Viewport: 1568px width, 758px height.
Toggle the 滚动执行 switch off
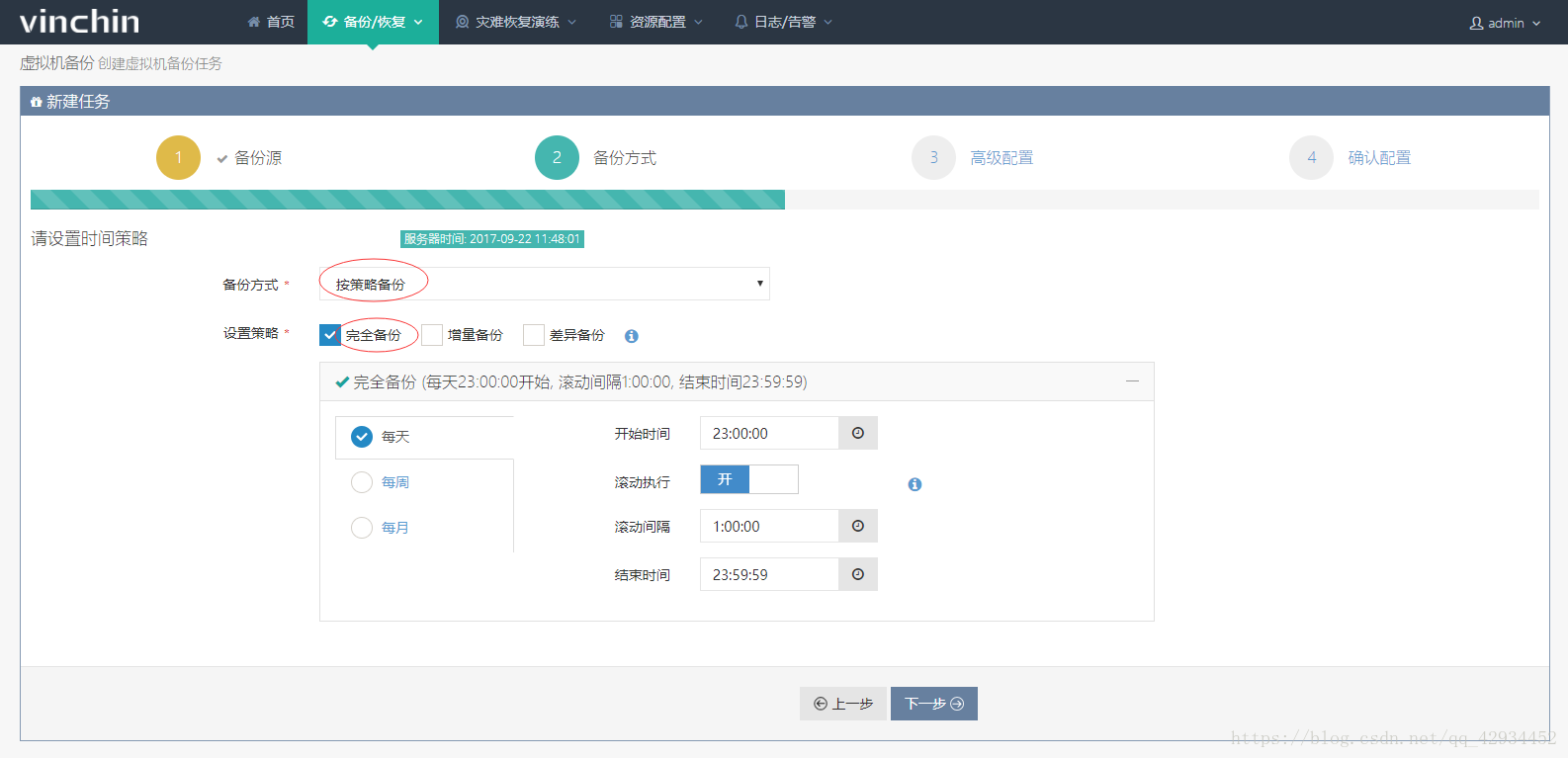[x=748, y=479]
